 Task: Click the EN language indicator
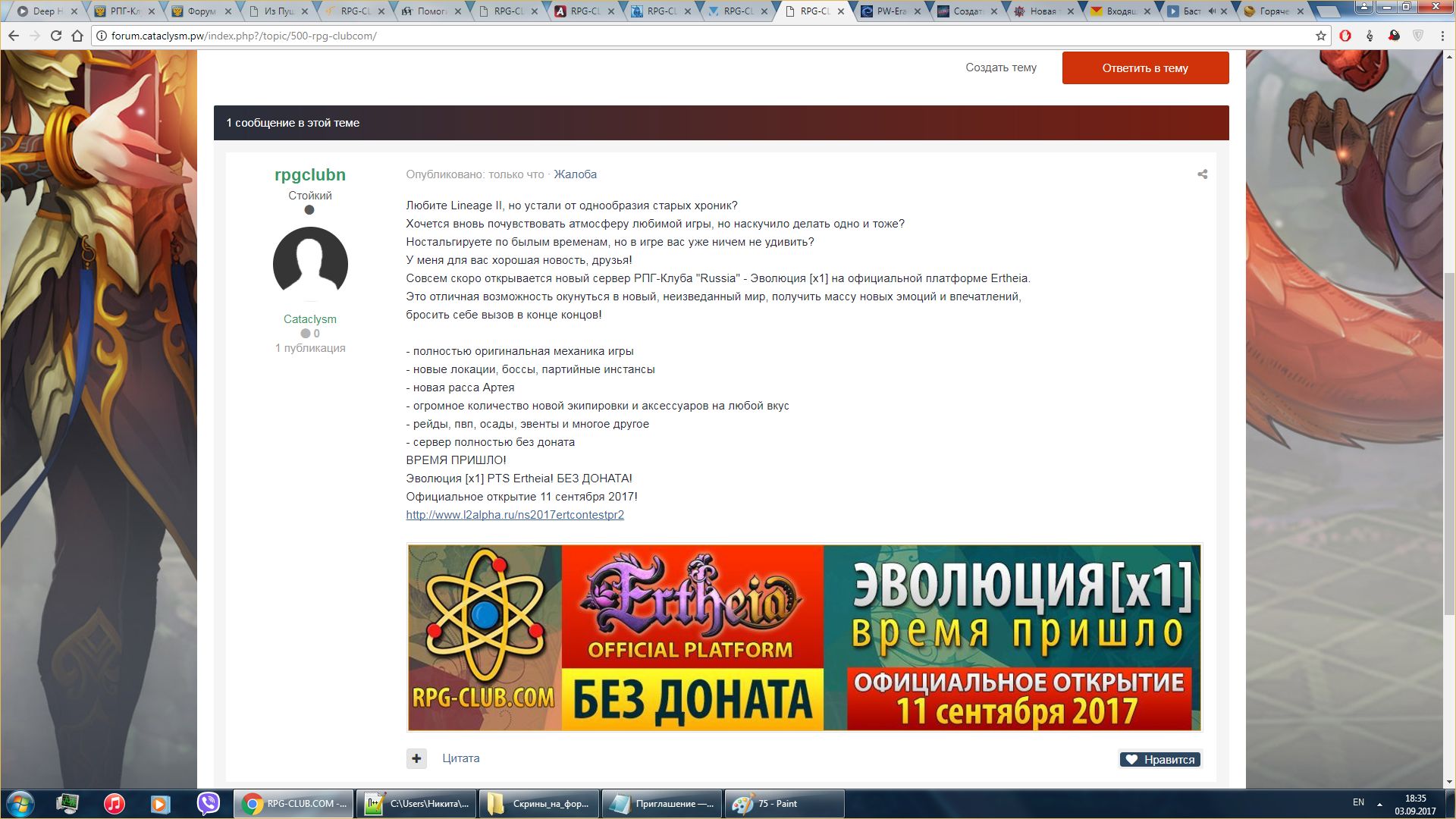pyautogui.click(x=1358, y=802)
